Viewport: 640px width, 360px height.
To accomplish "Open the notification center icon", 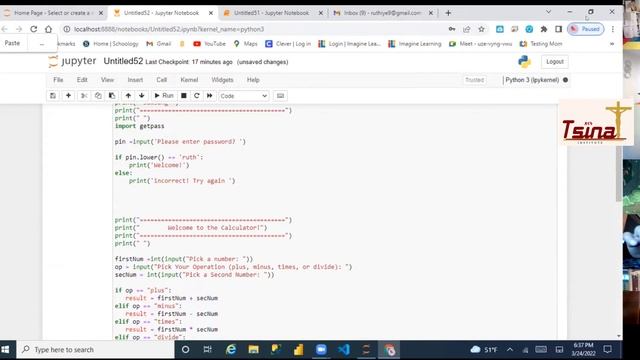I will point(608,350).
